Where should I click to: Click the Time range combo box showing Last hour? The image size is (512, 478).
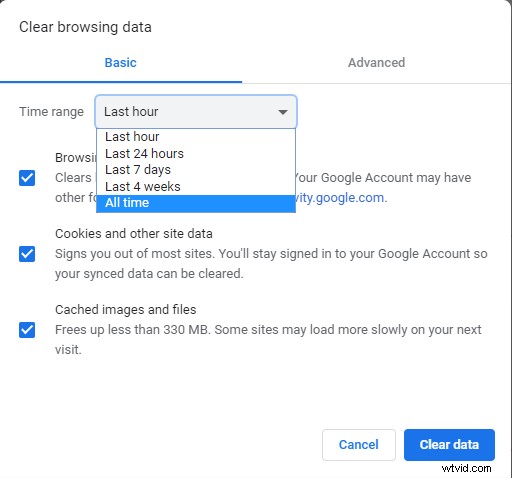pos(196,112)
